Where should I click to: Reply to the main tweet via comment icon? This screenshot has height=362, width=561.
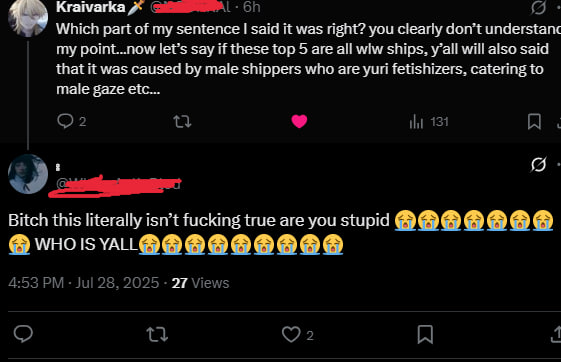[23, 334]
